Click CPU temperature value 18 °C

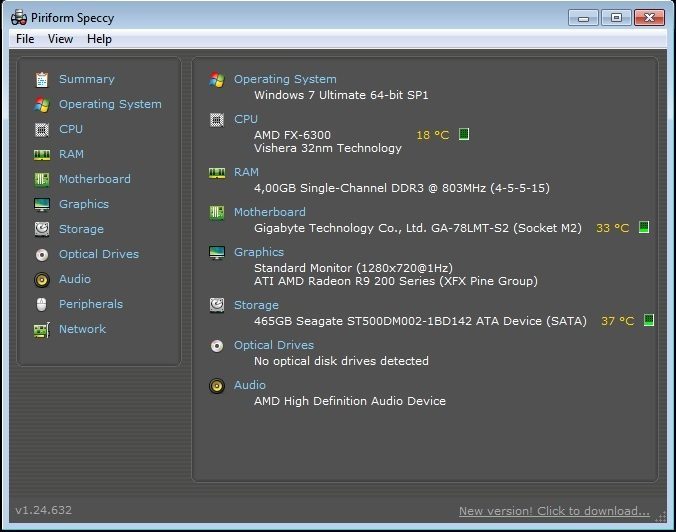point(433,135)
